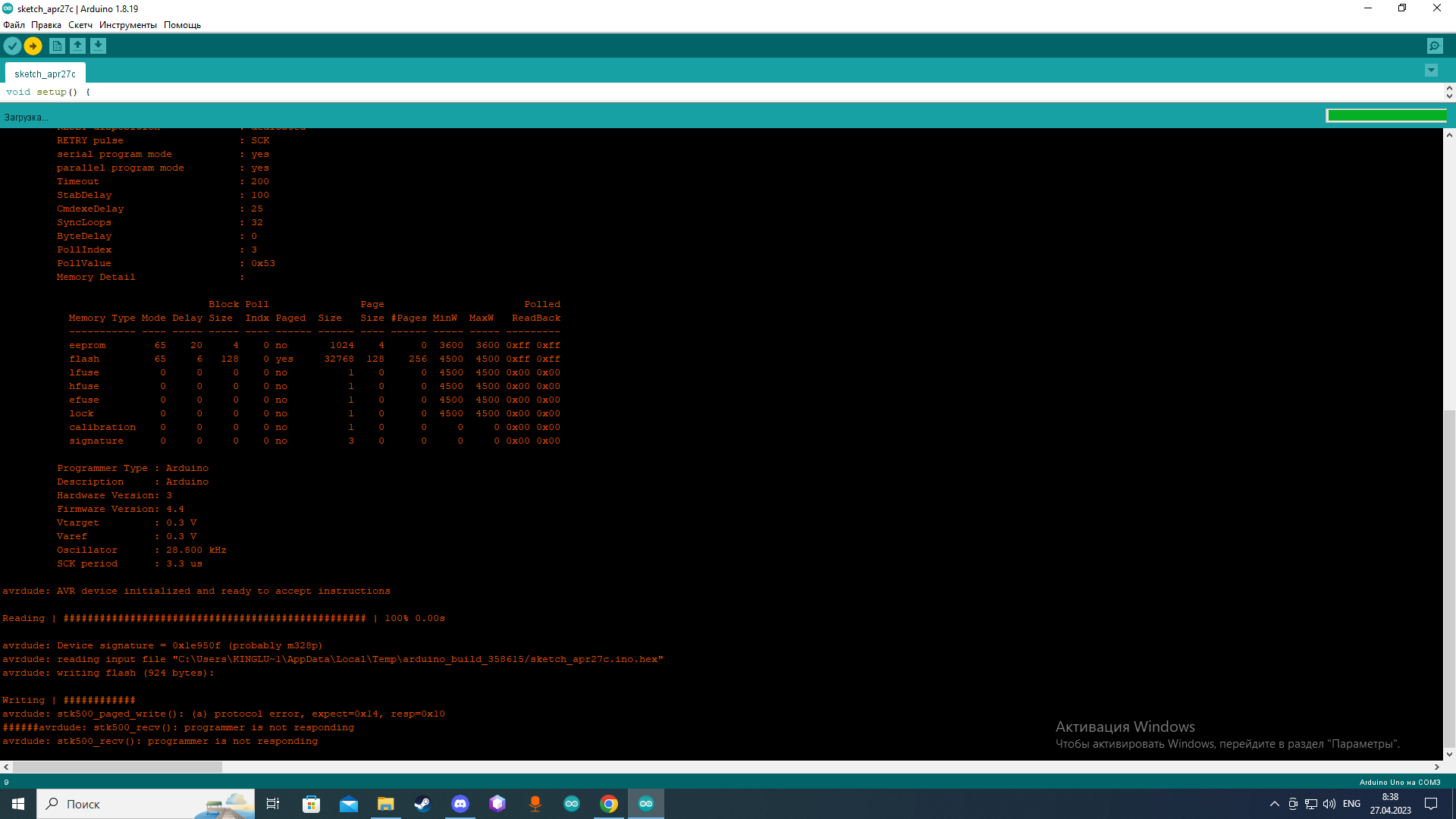This screenshot has height=819, width=1456.
Task: Click 'AVR device initialized' console line
Action: point(196,591)
